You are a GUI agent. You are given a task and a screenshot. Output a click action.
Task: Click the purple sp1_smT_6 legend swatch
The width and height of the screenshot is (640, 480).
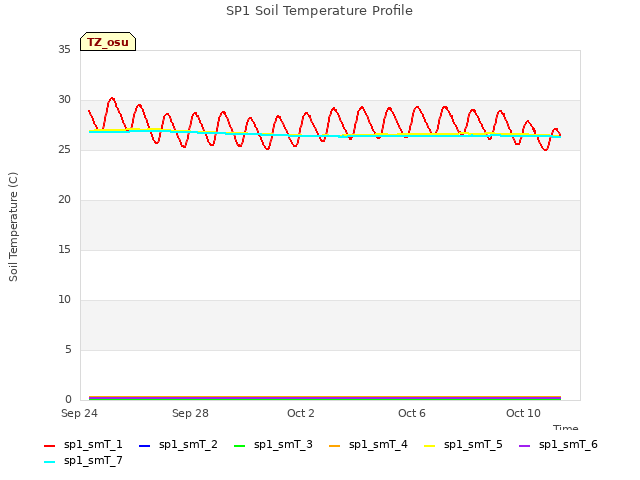click(524, 446)
